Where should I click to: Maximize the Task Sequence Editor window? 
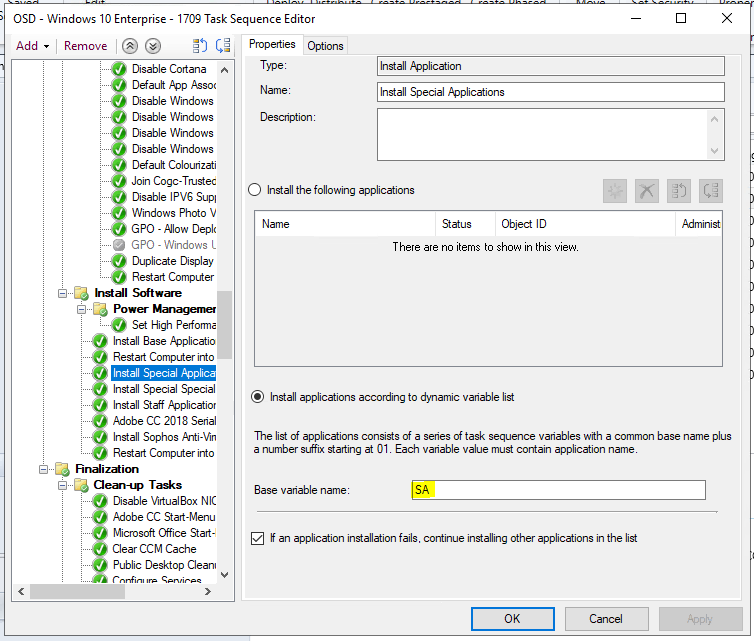click(681, 18)
